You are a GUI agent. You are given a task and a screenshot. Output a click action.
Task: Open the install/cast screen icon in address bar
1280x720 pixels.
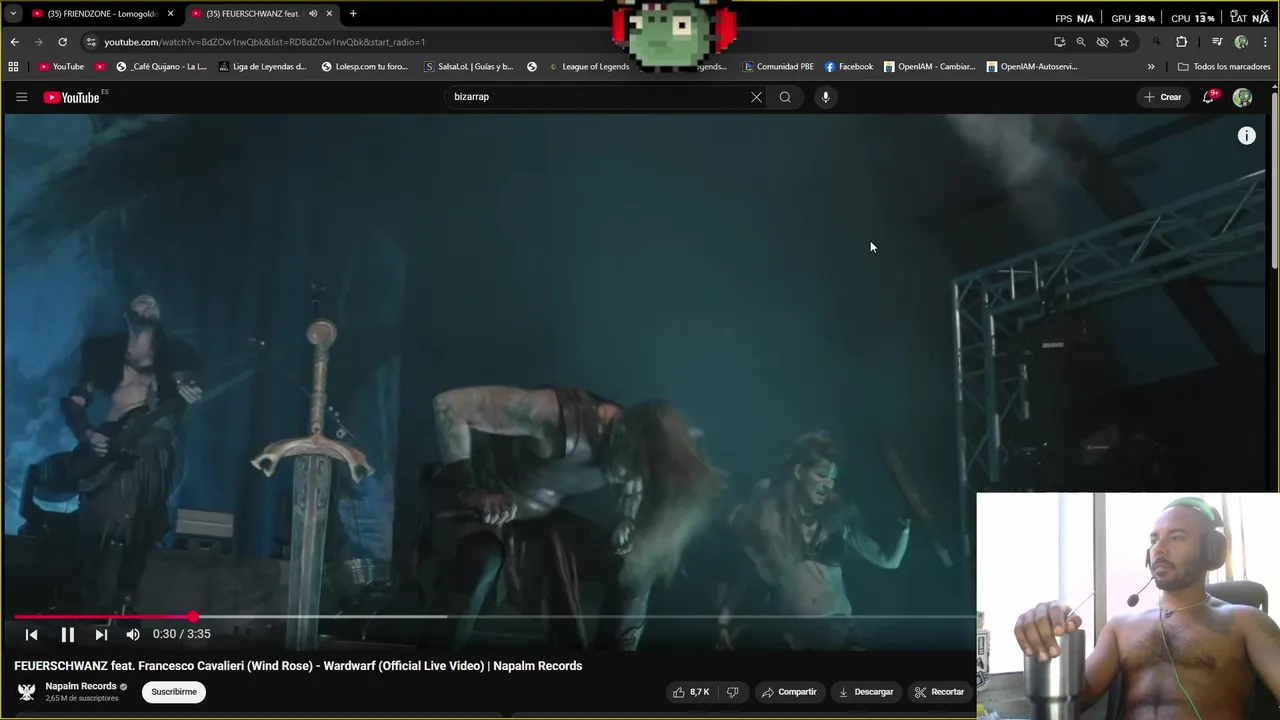[1059, 42]
